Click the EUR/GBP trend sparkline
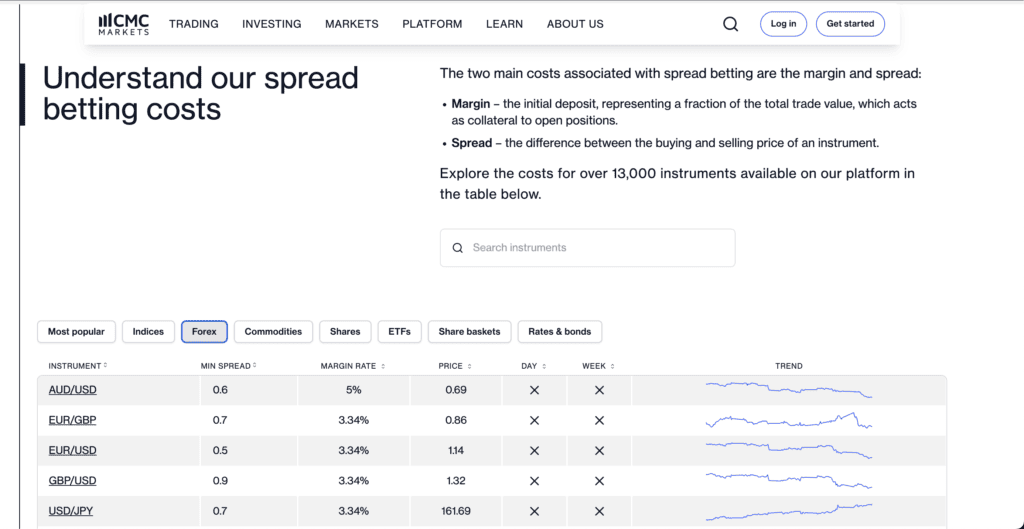1024x529 pixels. (x=789, y=420)
